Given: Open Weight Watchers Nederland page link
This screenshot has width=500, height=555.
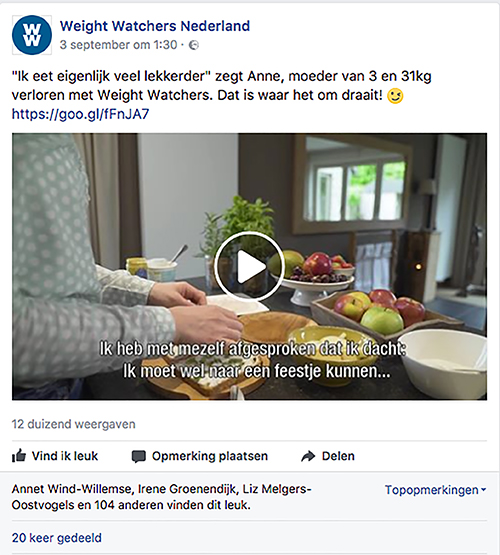Looking at the screenshot, I should [x=155, y=26].
